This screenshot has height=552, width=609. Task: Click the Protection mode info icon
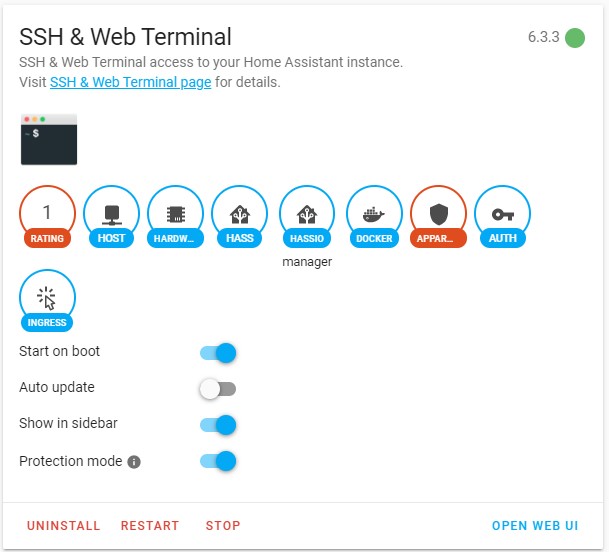[x=134, y=462]
